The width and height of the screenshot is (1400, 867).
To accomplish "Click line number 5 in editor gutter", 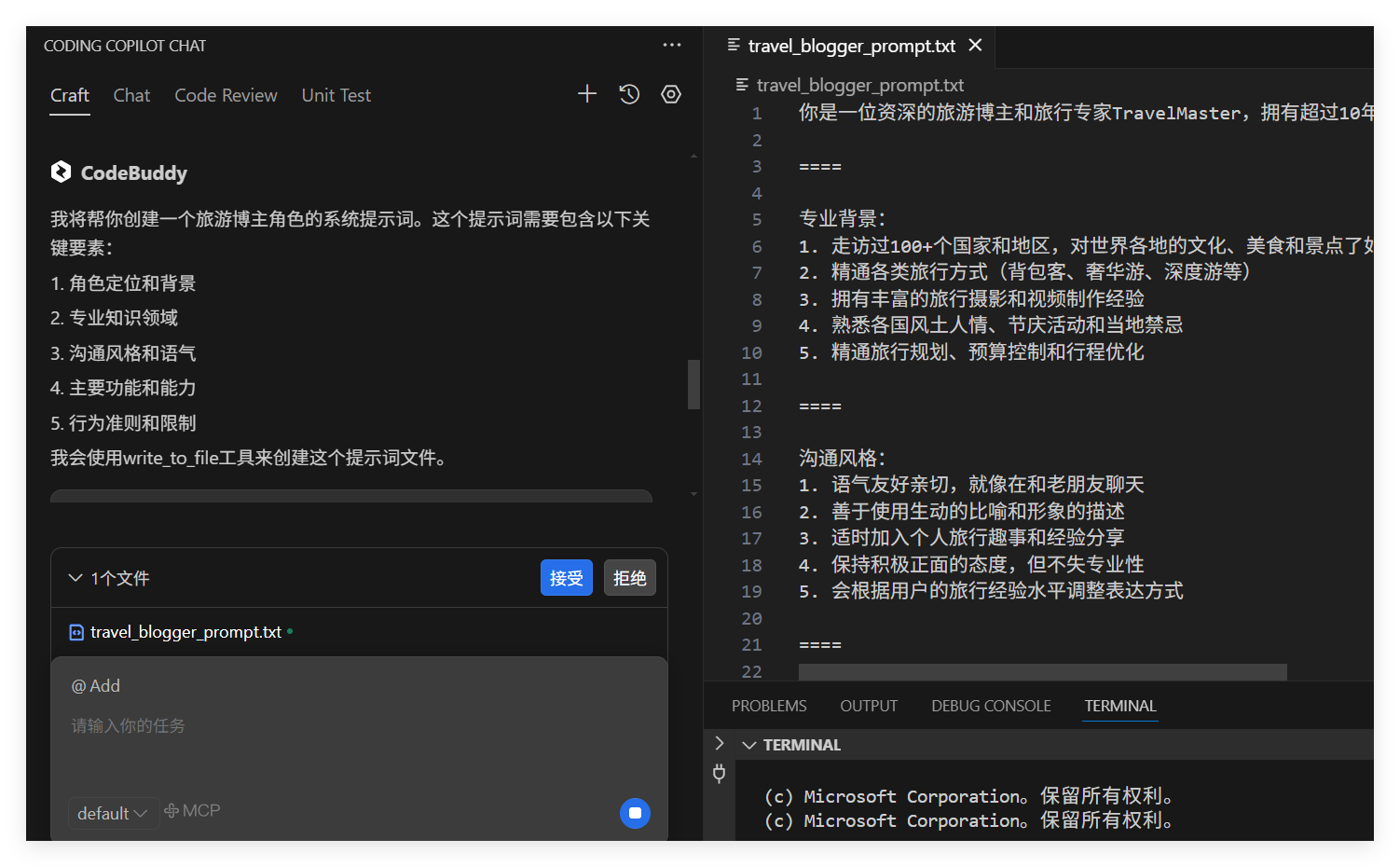I will point(757,219).
